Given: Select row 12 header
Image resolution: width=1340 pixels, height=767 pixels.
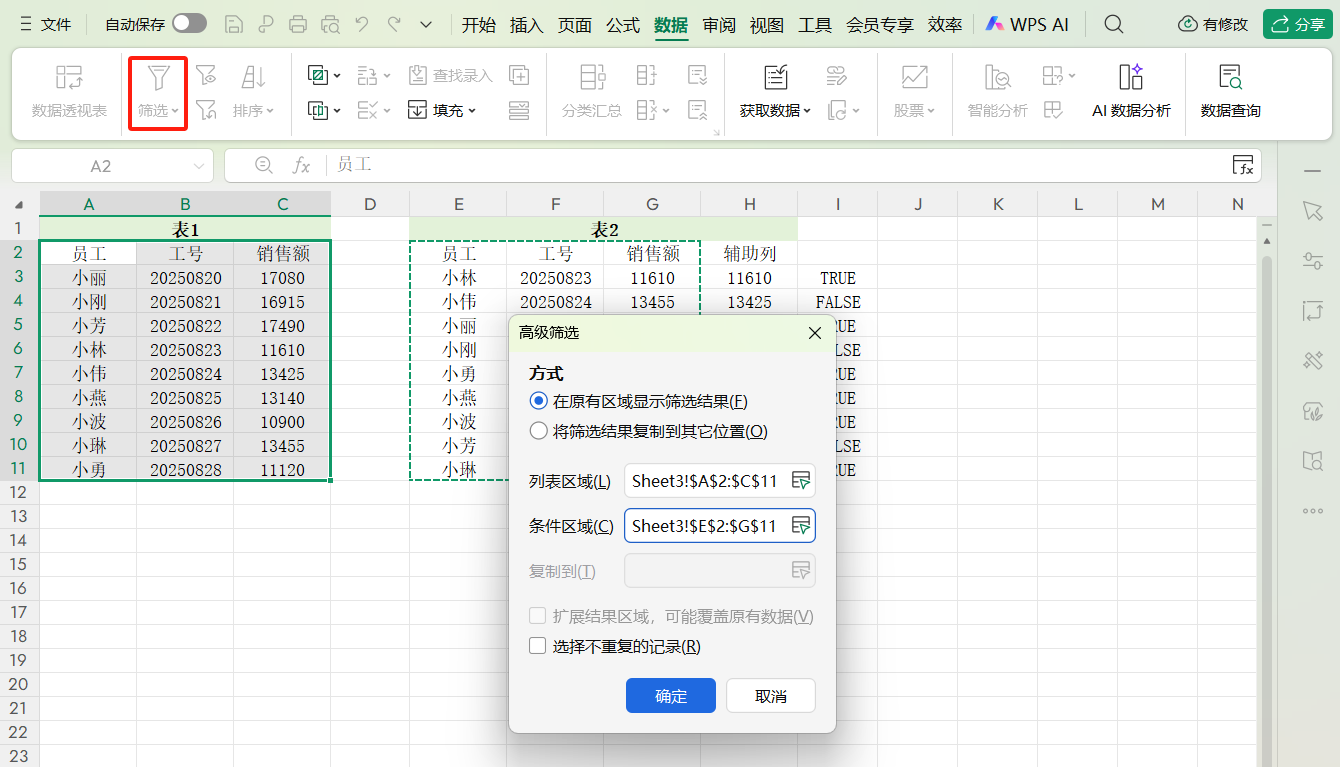Looking at the screenshot, I should coord(19,492).
